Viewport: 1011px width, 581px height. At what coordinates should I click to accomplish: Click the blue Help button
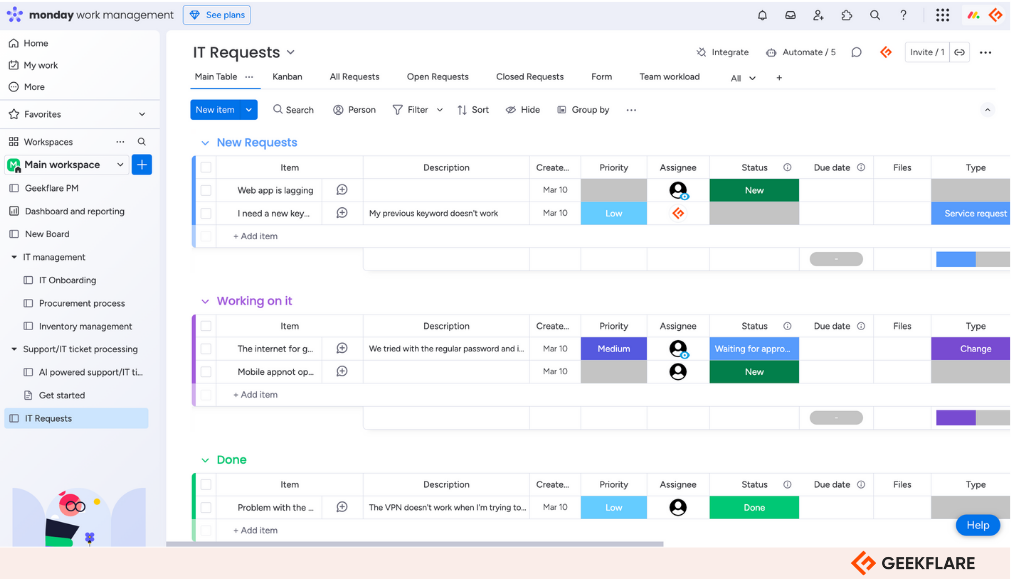[977, 526]
